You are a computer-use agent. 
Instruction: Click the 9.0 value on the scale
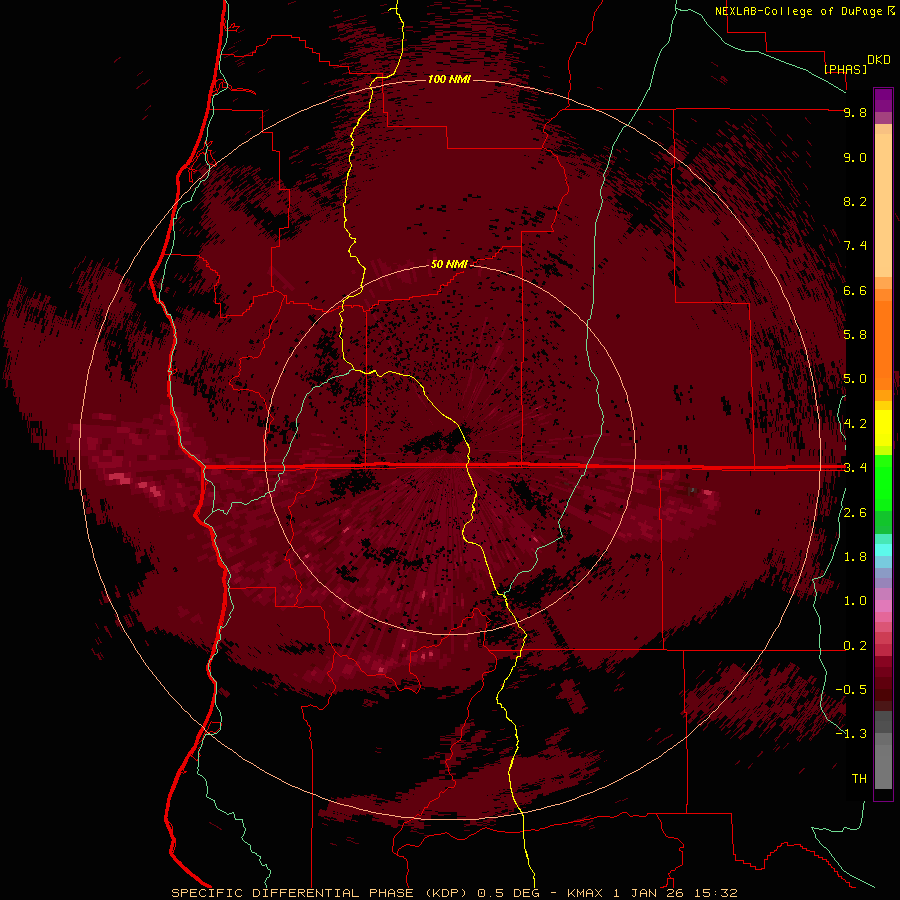855,157
